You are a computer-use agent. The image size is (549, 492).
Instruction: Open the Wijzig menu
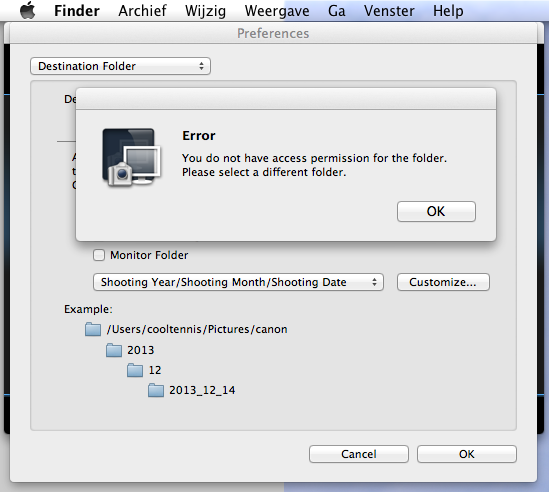point(205,11)
